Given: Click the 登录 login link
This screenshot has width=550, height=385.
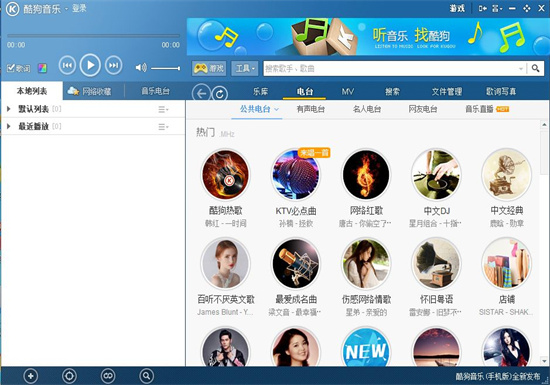Looking at the screenshot, I should (x=79, y=8).
